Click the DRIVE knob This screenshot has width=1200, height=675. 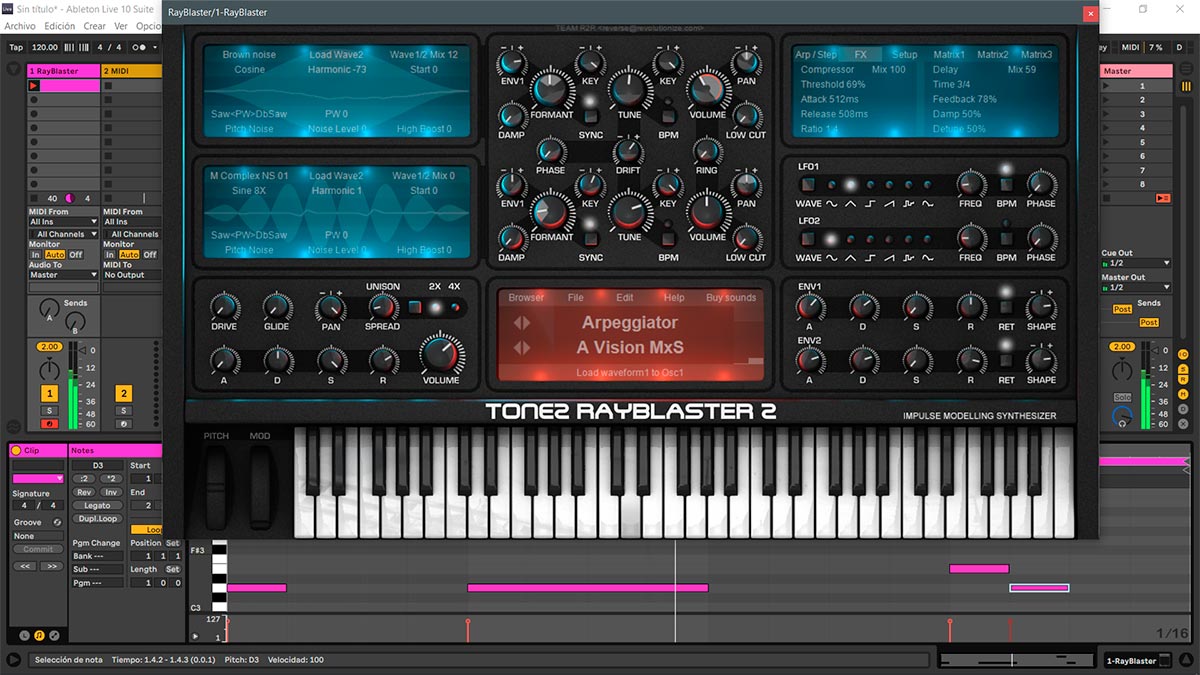[224, 307]
